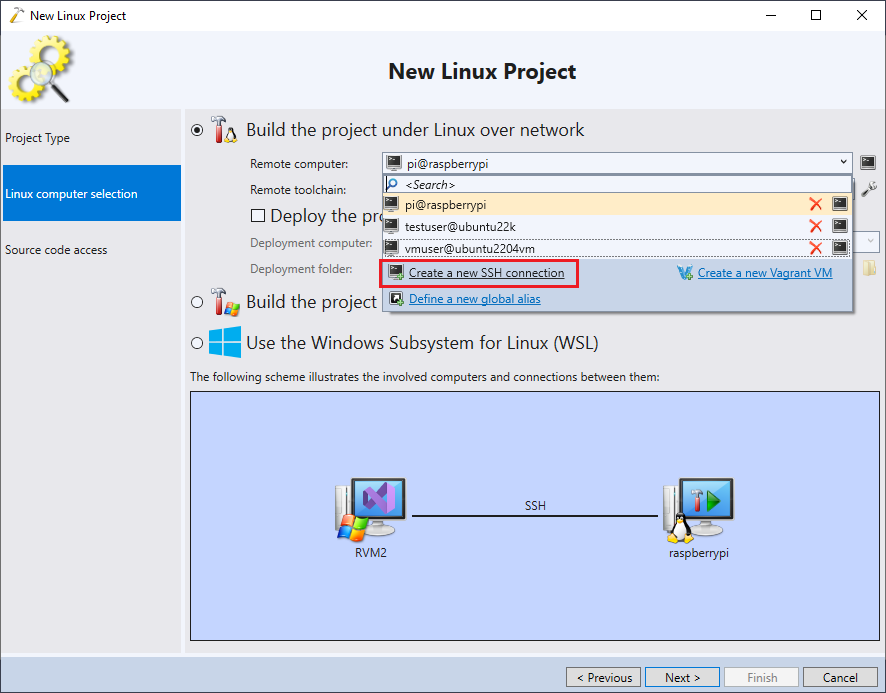Image resolution: width=886 pixels, height=693 pixels.
Task: Open terminal for the testuser@ubuntu22k row
Action: [x=840, y=226]
